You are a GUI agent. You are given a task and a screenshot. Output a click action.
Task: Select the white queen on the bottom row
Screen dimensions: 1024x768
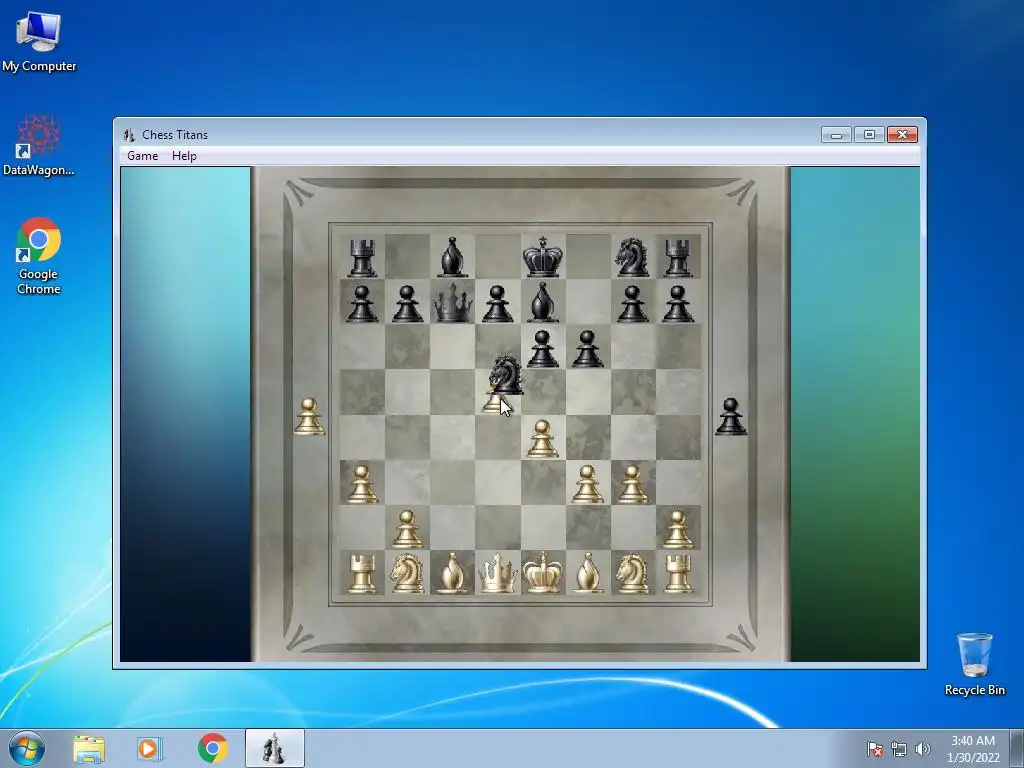tap(498, 573)
